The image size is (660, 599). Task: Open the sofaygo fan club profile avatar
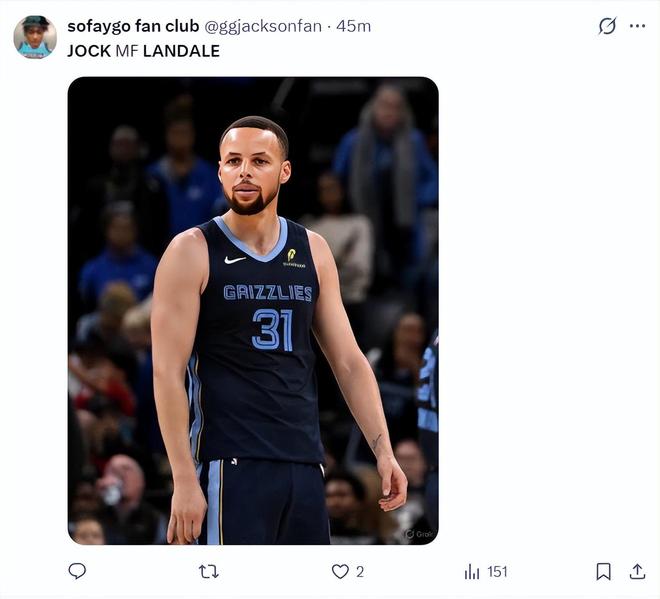point(35,37)
